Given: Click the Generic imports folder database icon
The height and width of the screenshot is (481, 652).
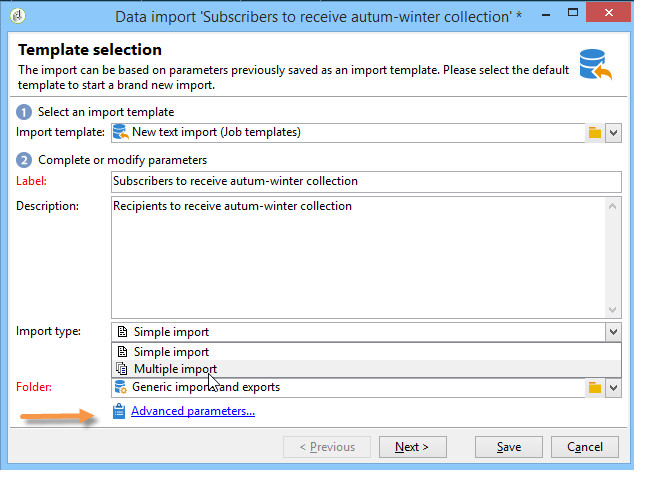Looking at the screenshot, I should 121,387.
